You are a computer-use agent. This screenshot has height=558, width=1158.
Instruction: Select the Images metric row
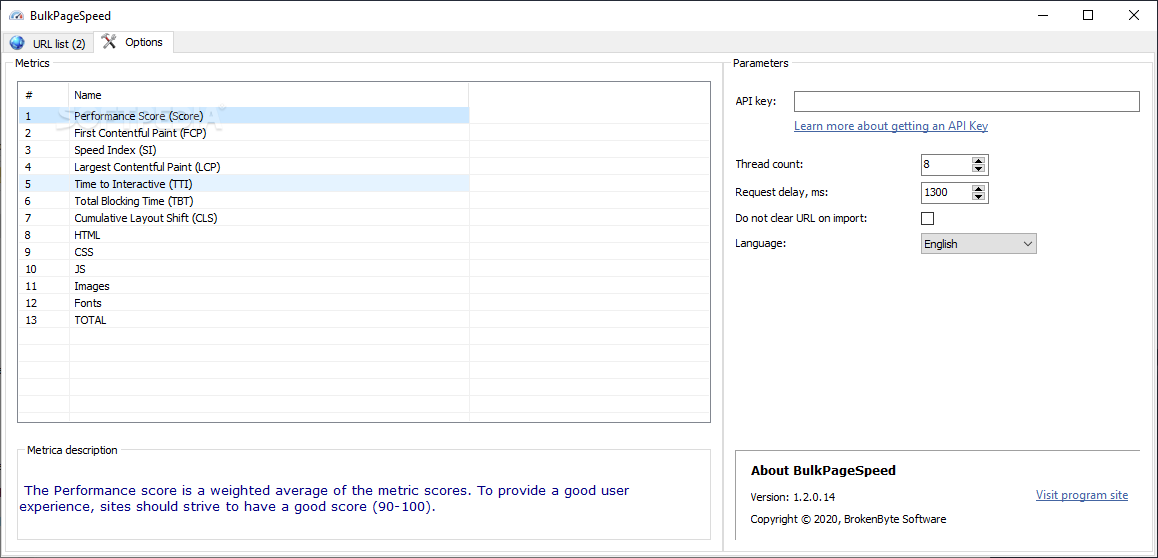coord(244,286)
